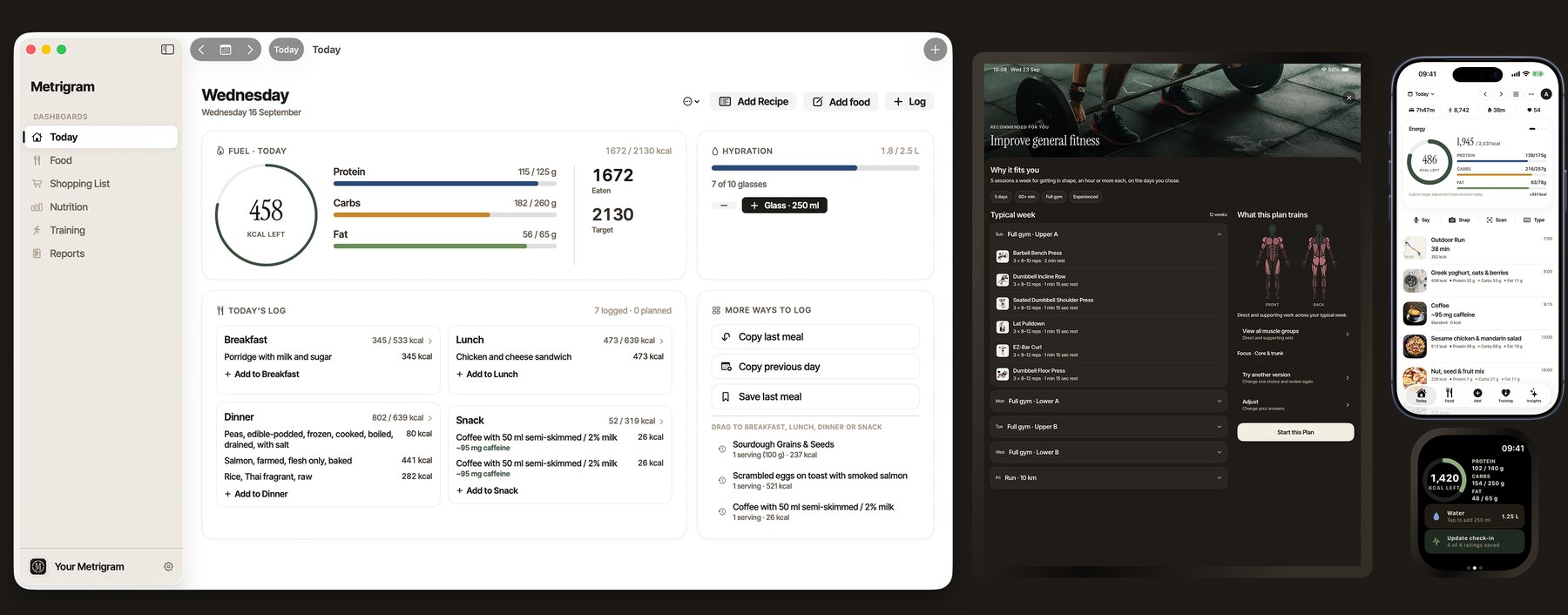This screenshot has height=615, width=1568.
Task: Tap the Type keyboard option on the phone
Action: [1534, 220]
